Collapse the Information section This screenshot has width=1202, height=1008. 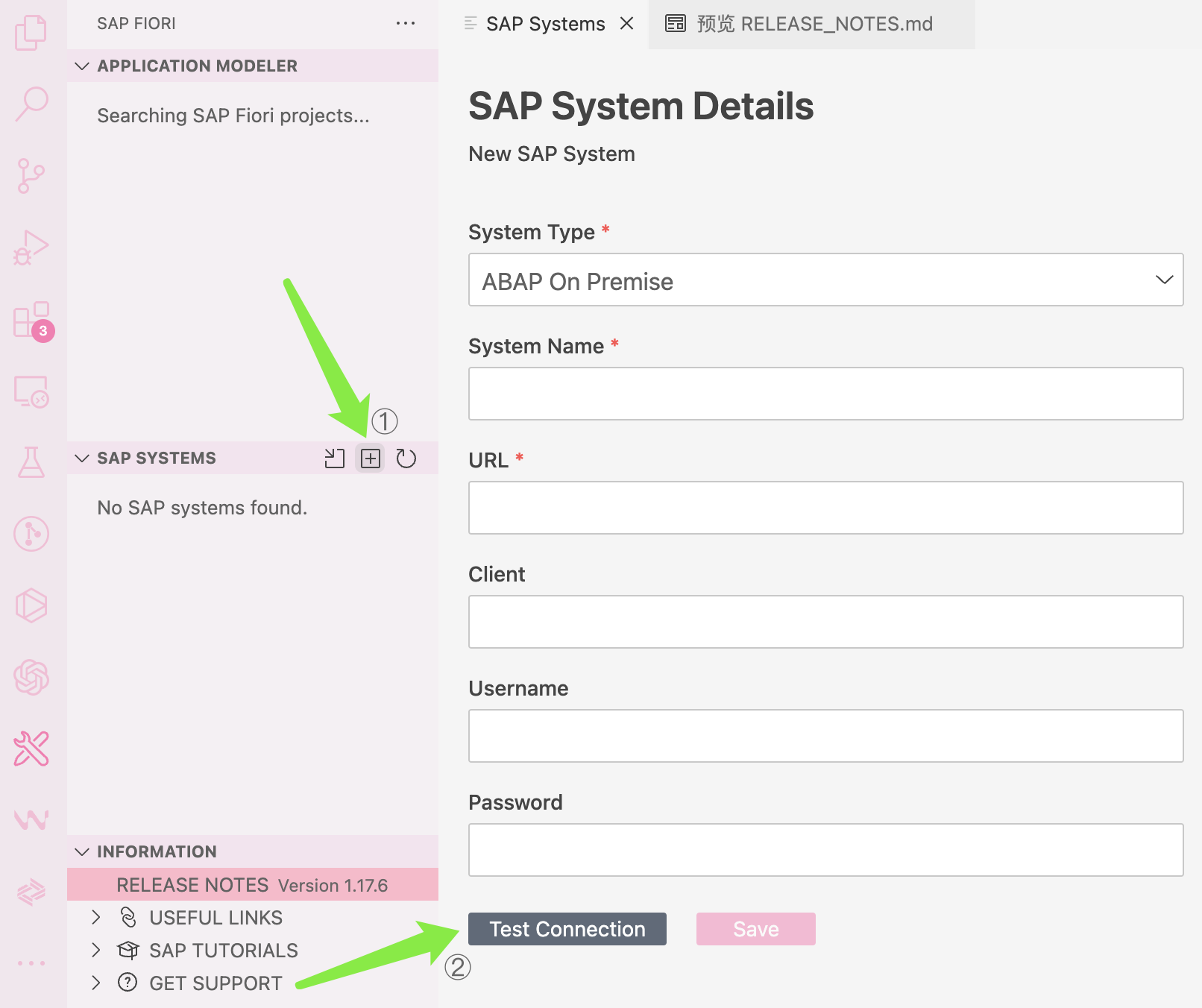(82, 851)
